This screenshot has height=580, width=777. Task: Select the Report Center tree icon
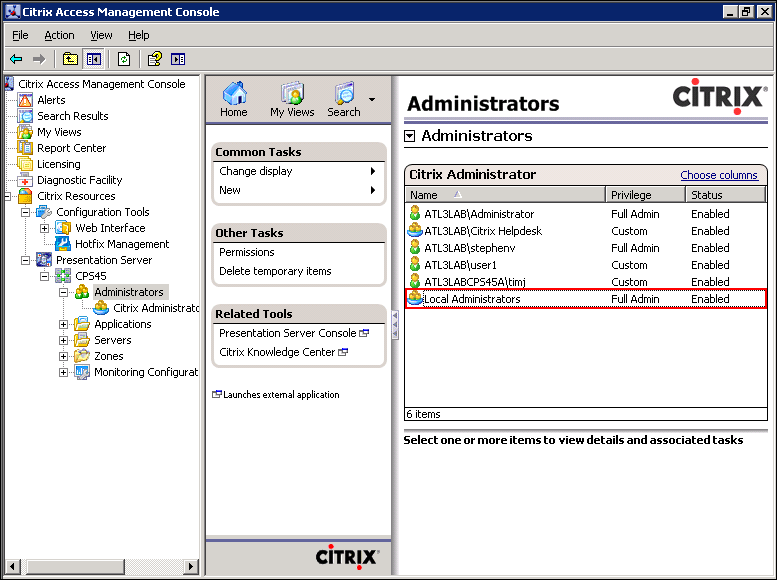click(25, 148)
